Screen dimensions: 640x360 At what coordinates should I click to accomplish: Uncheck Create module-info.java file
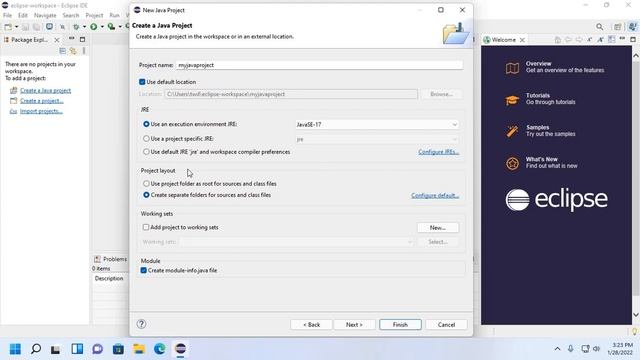tap(144, 270)
